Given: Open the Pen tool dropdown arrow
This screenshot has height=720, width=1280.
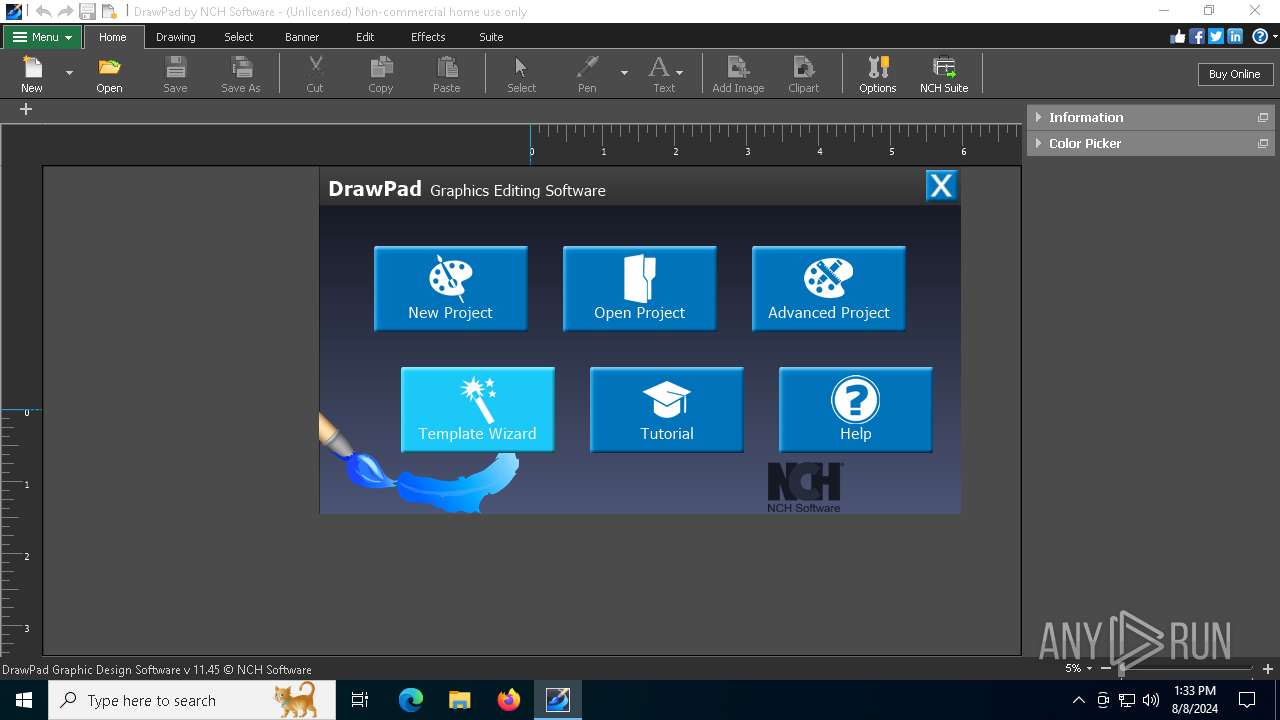Looking at the screenshot, I should coord(624,73).
